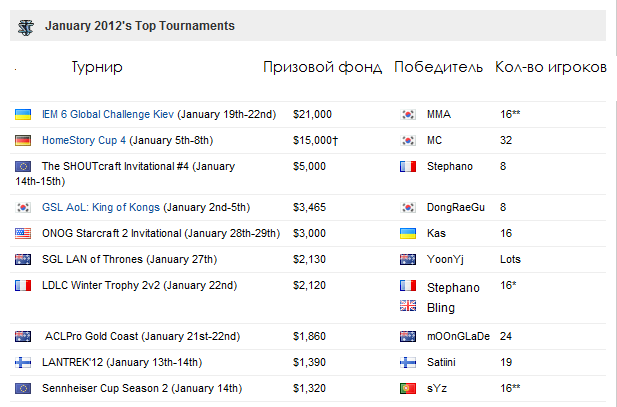Click the US flag beside ONOG Starcraft 2 Invitational
This screenshot has height=407, width=617.
(x=23, y=233)
